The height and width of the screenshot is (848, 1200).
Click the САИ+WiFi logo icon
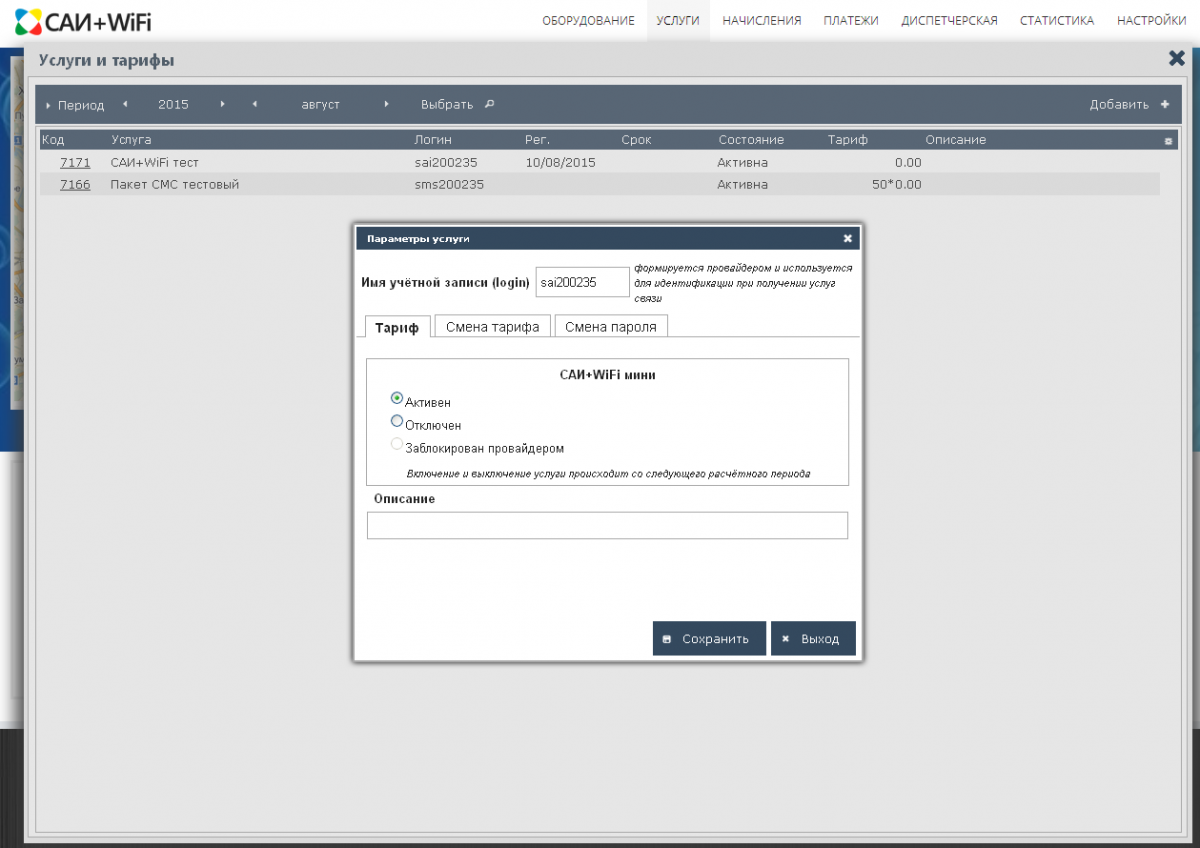29,20
